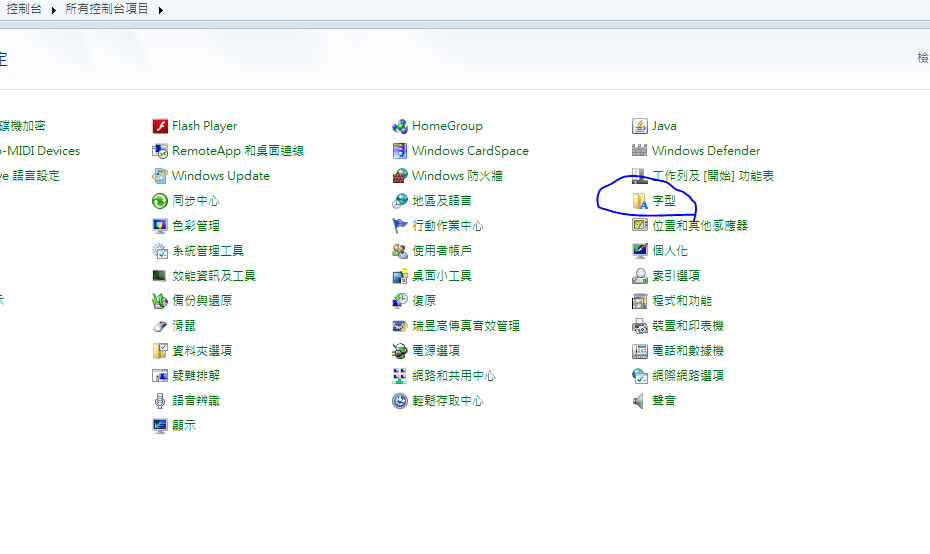This screenshot has height=554, width=930.
Task: Open the 網路和共用中心 icon
Action: [400, 375]
